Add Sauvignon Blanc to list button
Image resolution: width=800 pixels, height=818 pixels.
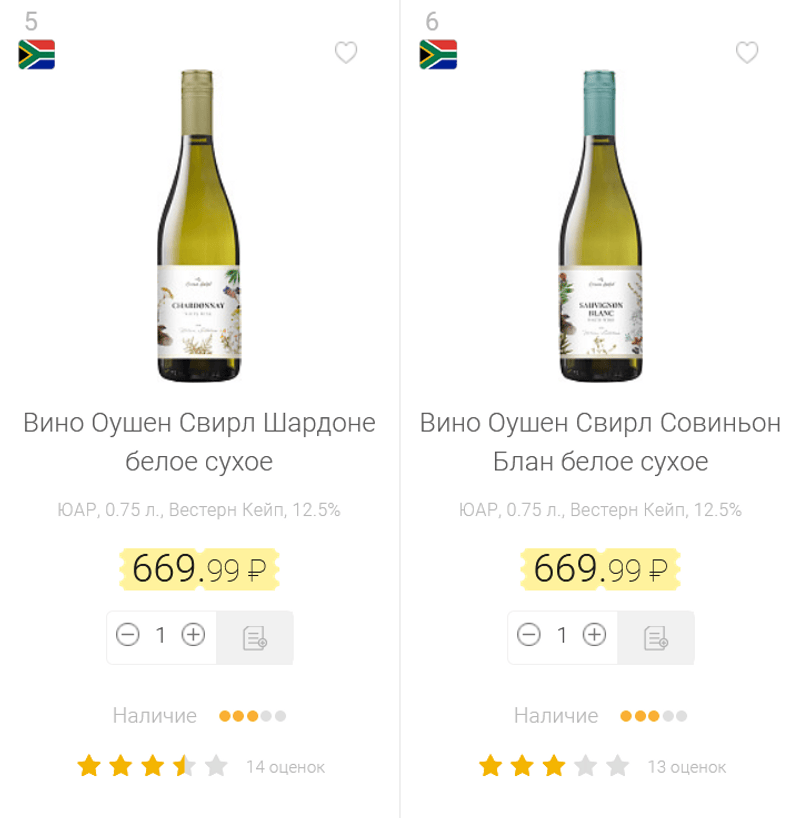pos(656,637)
